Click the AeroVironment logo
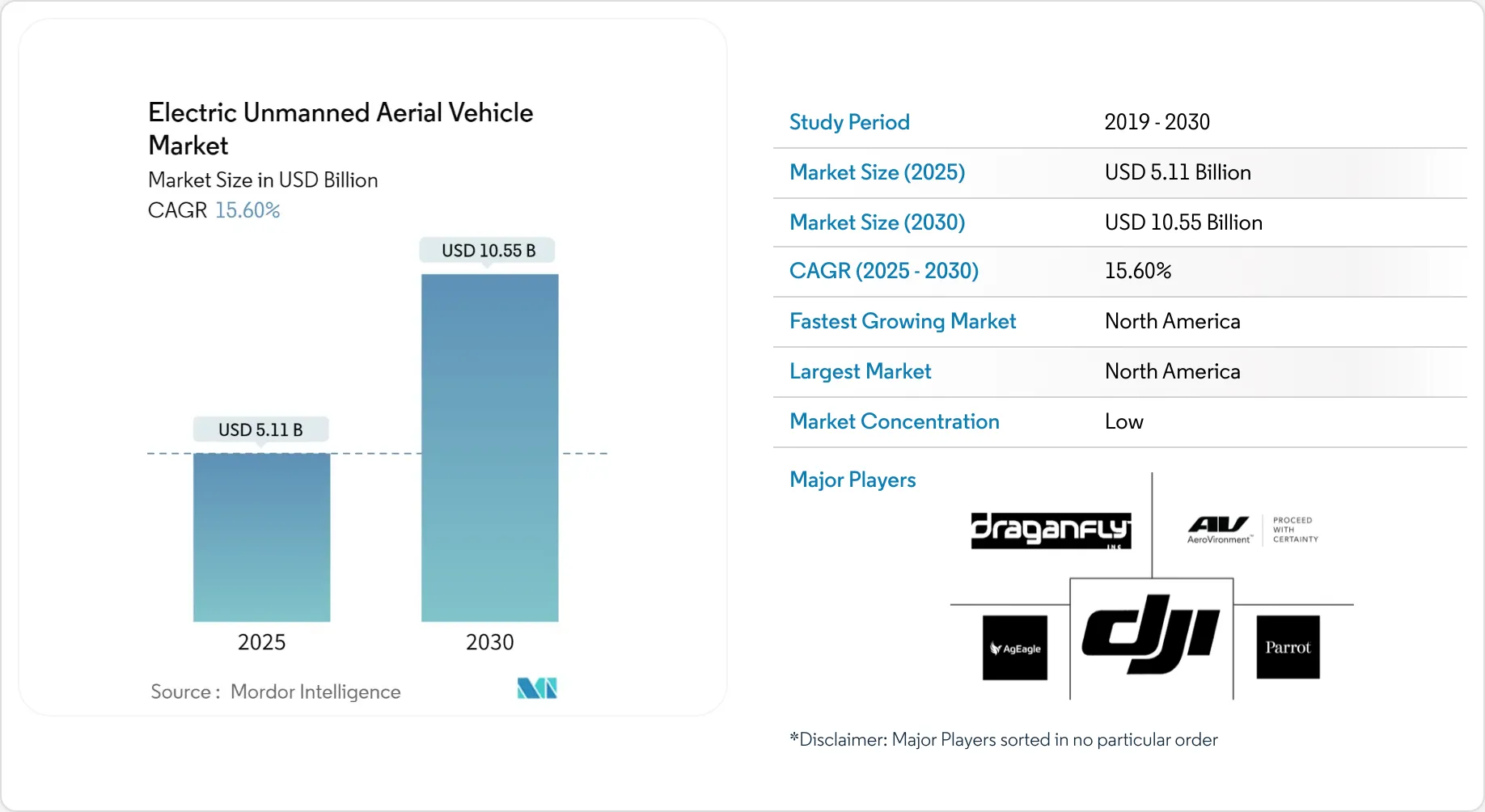 pos(1220,530)
